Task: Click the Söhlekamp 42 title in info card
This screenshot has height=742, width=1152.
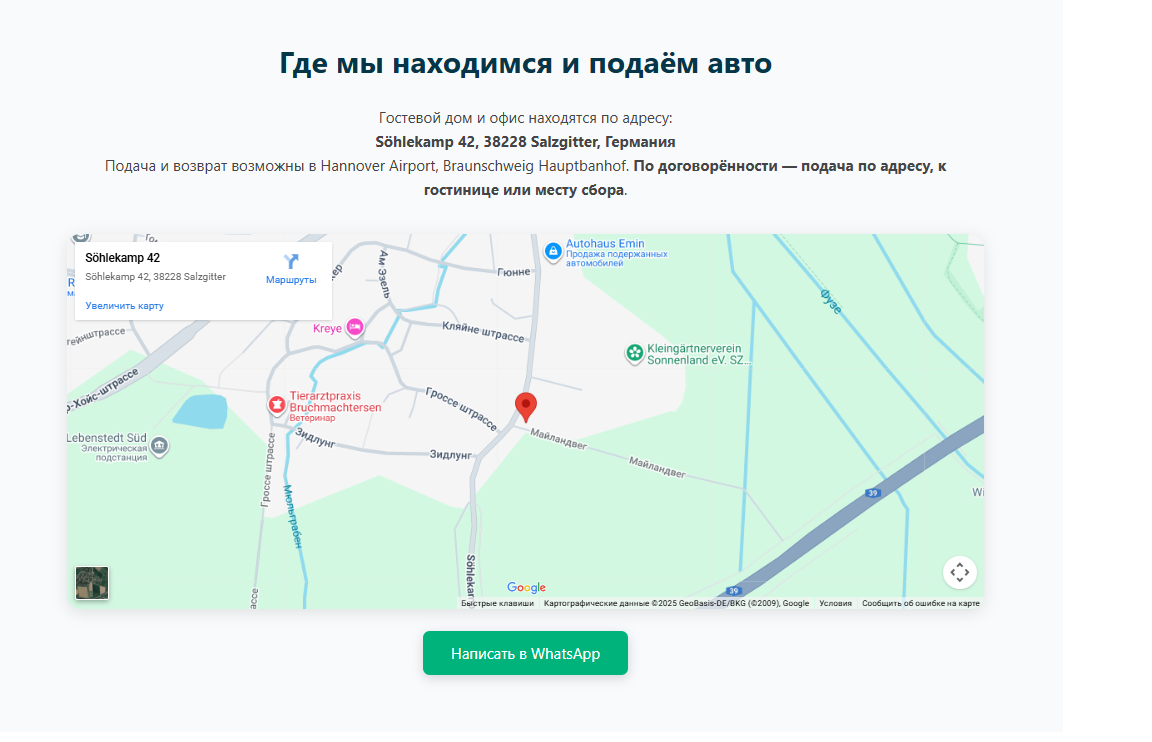Action: [x=122, y=258]
